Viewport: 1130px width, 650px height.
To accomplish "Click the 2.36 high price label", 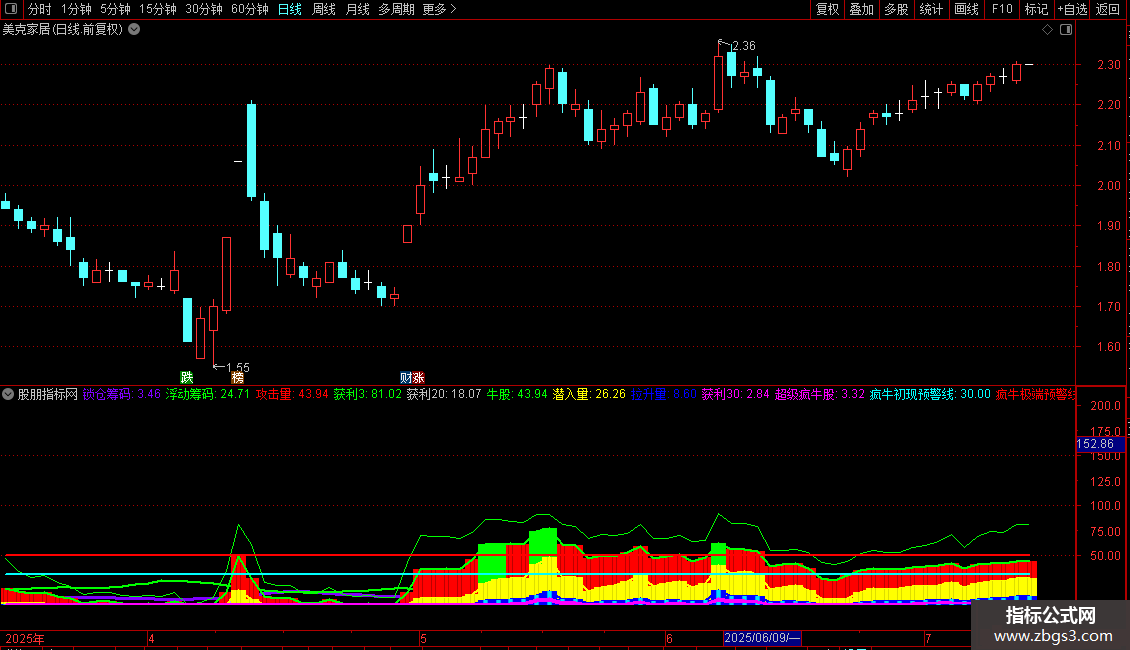I will (744, 45).
